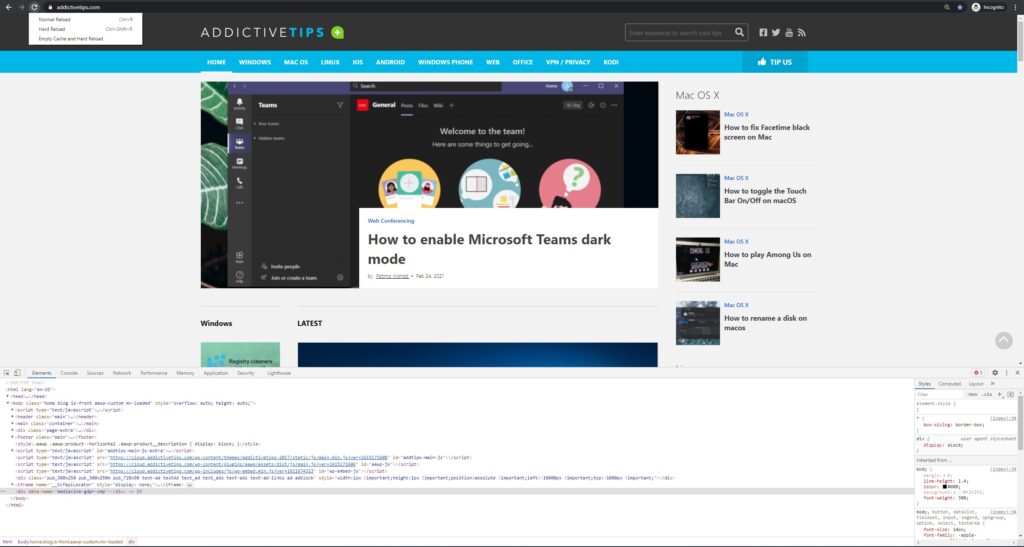This screenshot has width=1024, height=547.
Task: Toggle the :hov element state button
Action: coord(973,394)
